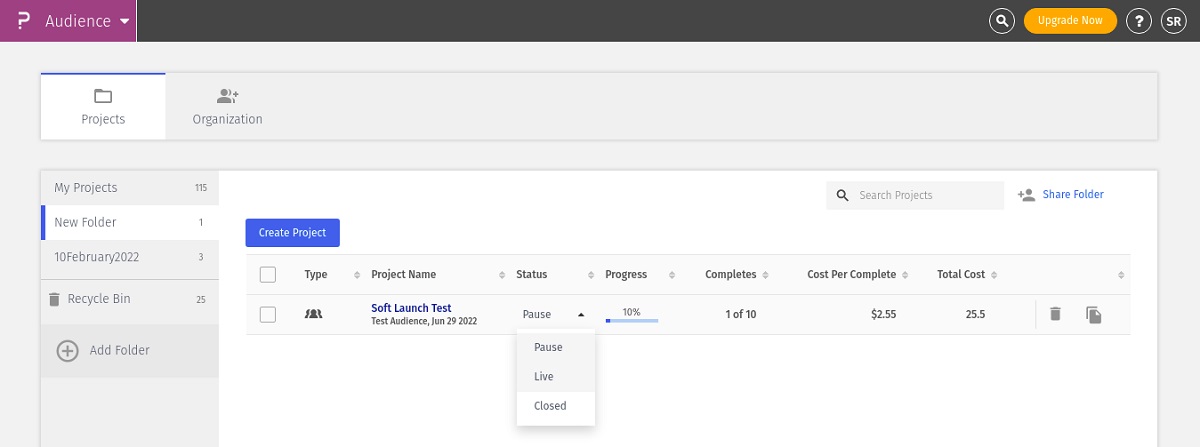Select Closed from the status menu
This screenshot has height=447, width=1200.
pyautogui.click(x=550, y=406)
